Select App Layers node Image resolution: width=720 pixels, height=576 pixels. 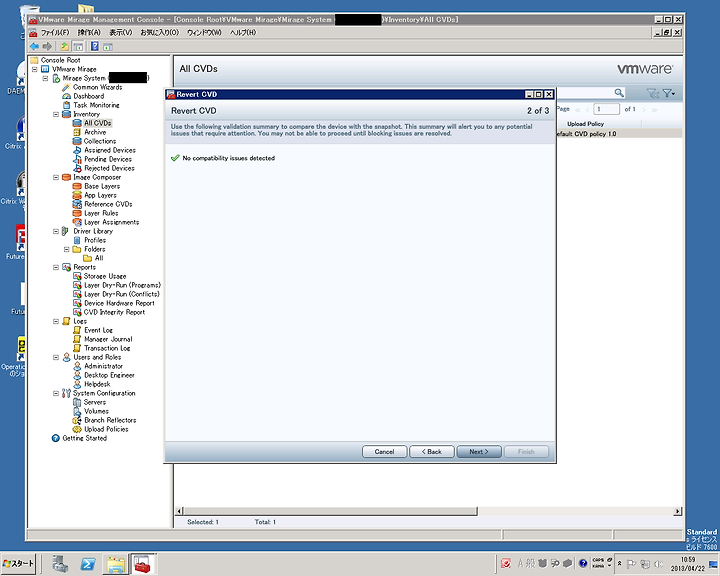[100, 195]
